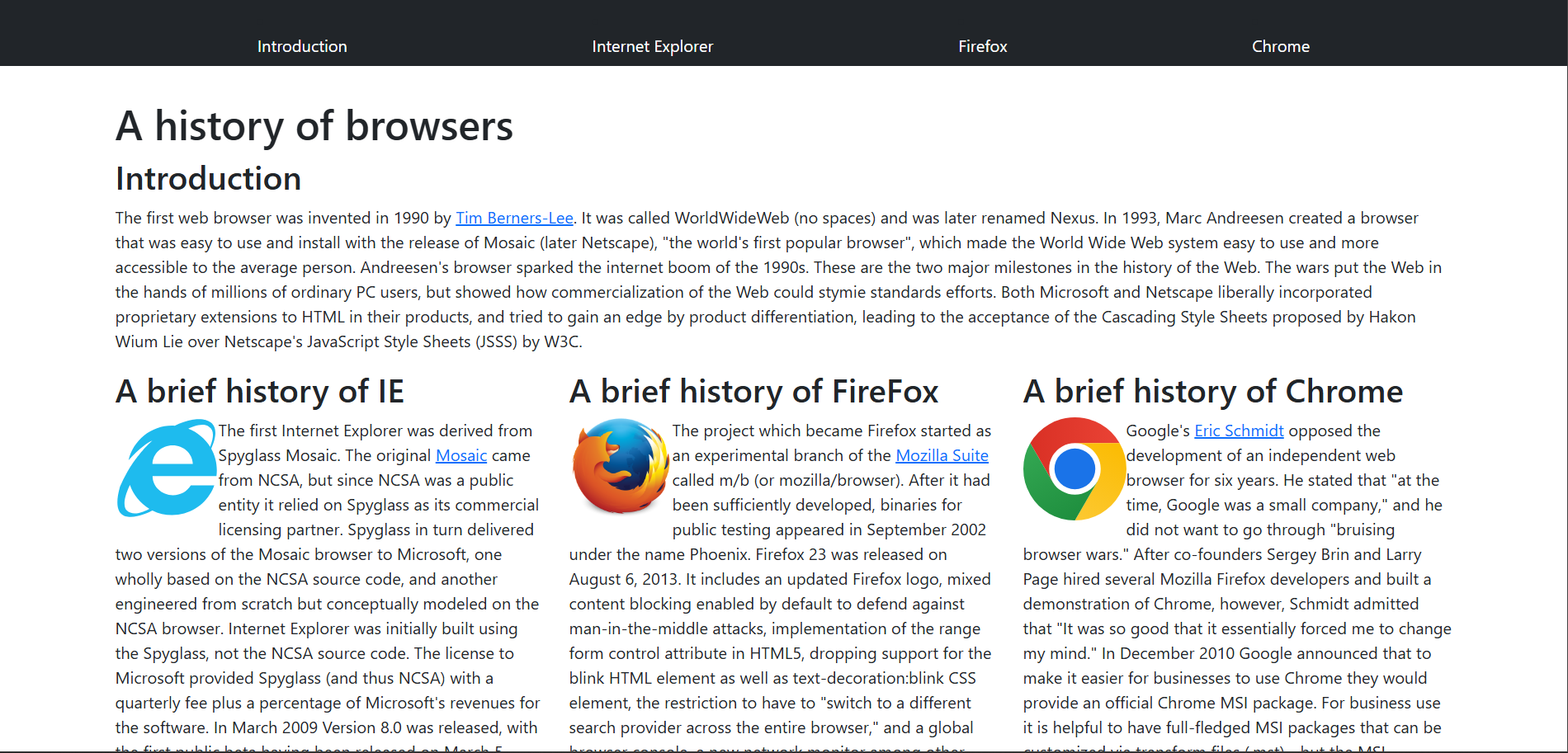
Task: Click the Google Chrome logo image
Action: click(1074, 468)
